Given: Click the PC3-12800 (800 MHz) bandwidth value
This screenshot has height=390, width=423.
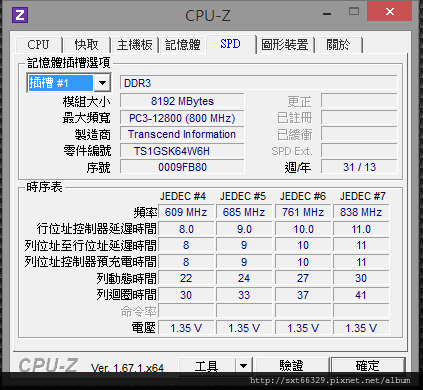Looking at the screenshot, I should tap(182, 118).
